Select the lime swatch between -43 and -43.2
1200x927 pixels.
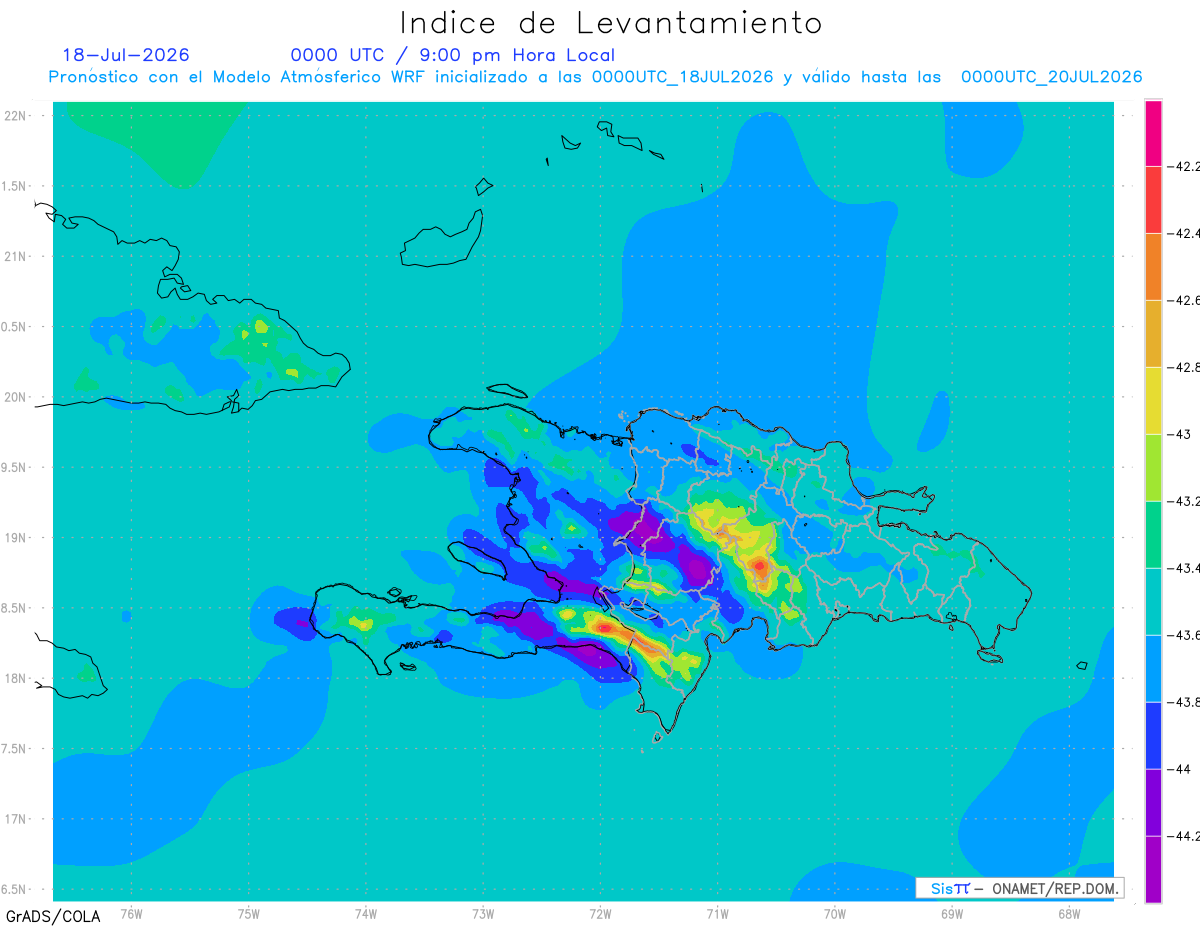1153,467
